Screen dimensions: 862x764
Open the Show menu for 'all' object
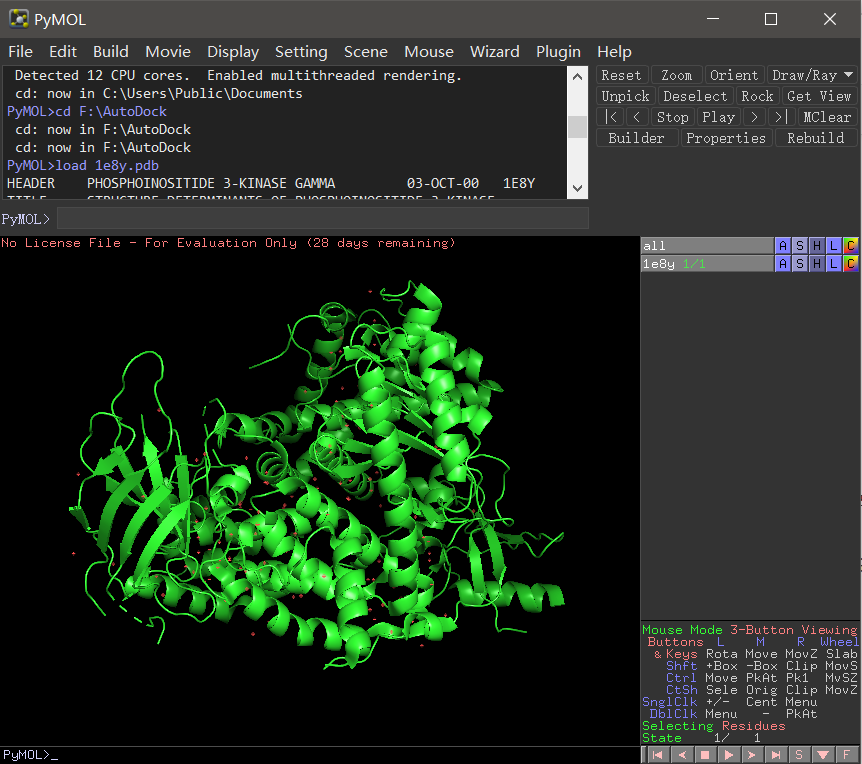800,246
